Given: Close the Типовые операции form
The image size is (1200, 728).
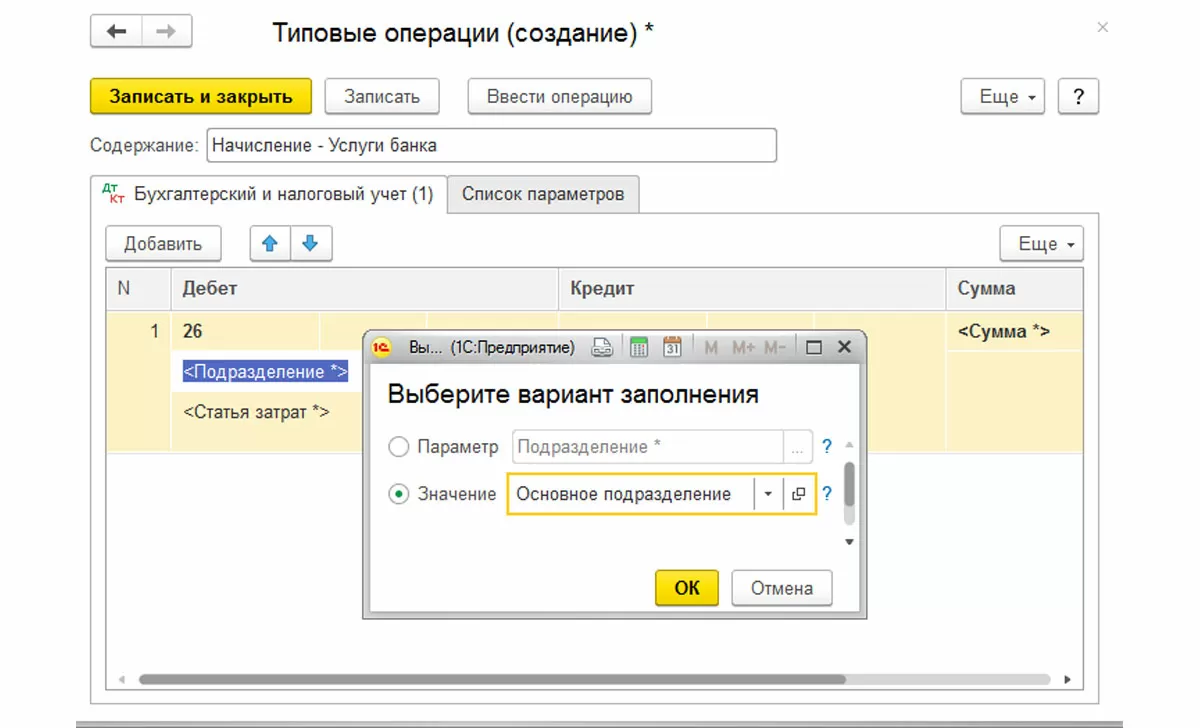Looking at the screenshot, I should pyautogui.click(x=1103, y=27).
